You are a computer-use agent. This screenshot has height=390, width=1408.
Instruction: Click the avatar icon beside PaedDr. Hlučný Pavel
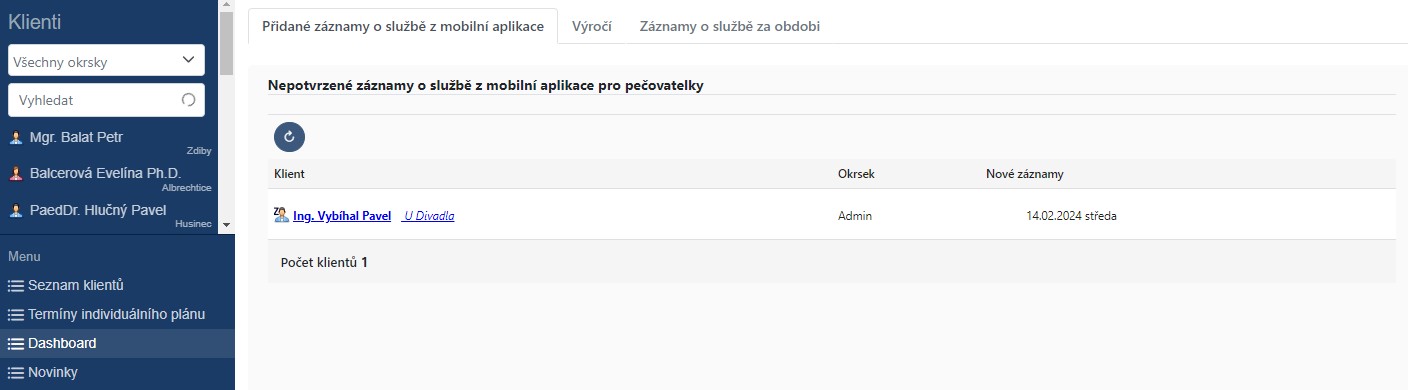coord(16,210)
